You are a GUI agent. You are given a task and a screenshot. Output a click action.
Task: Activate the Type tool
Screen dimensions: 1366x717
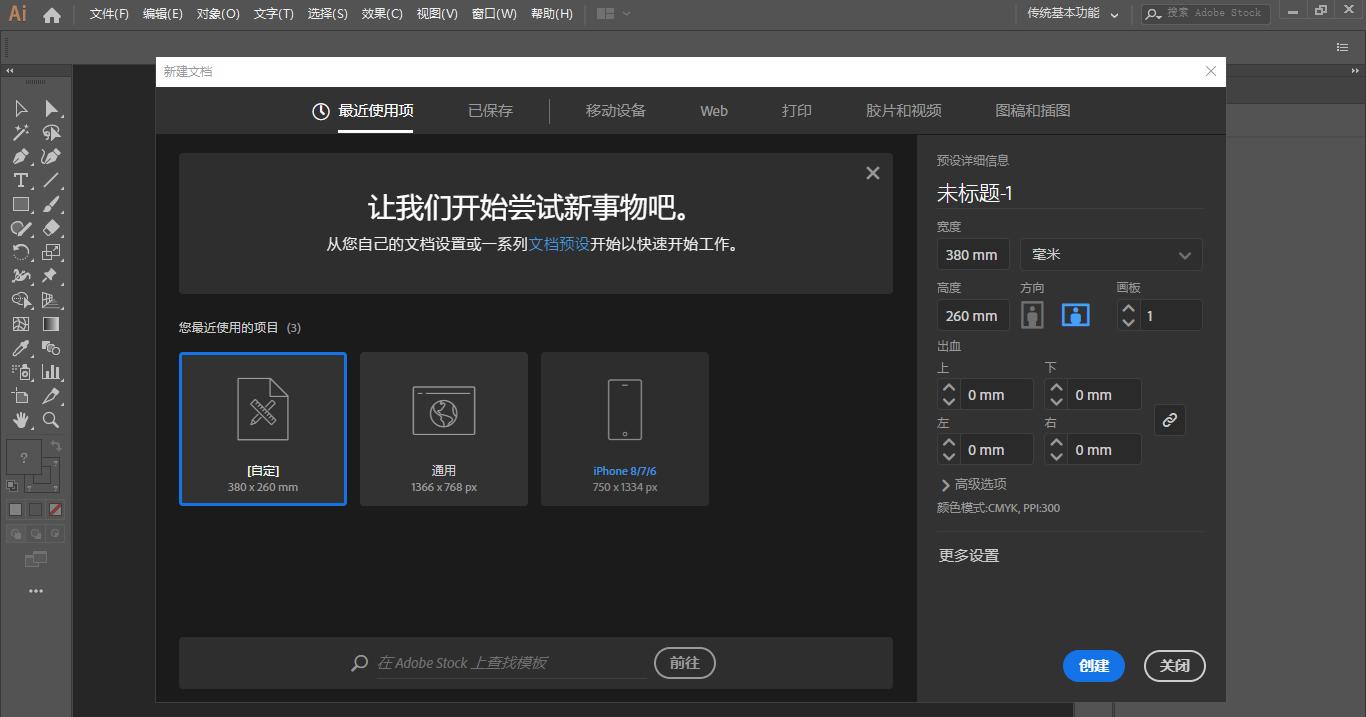(20, 180)
